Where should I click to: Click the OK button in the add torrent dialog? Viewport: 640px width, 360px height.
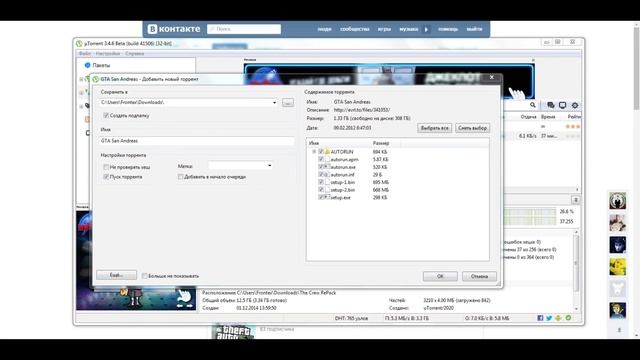tap(440, 276)
